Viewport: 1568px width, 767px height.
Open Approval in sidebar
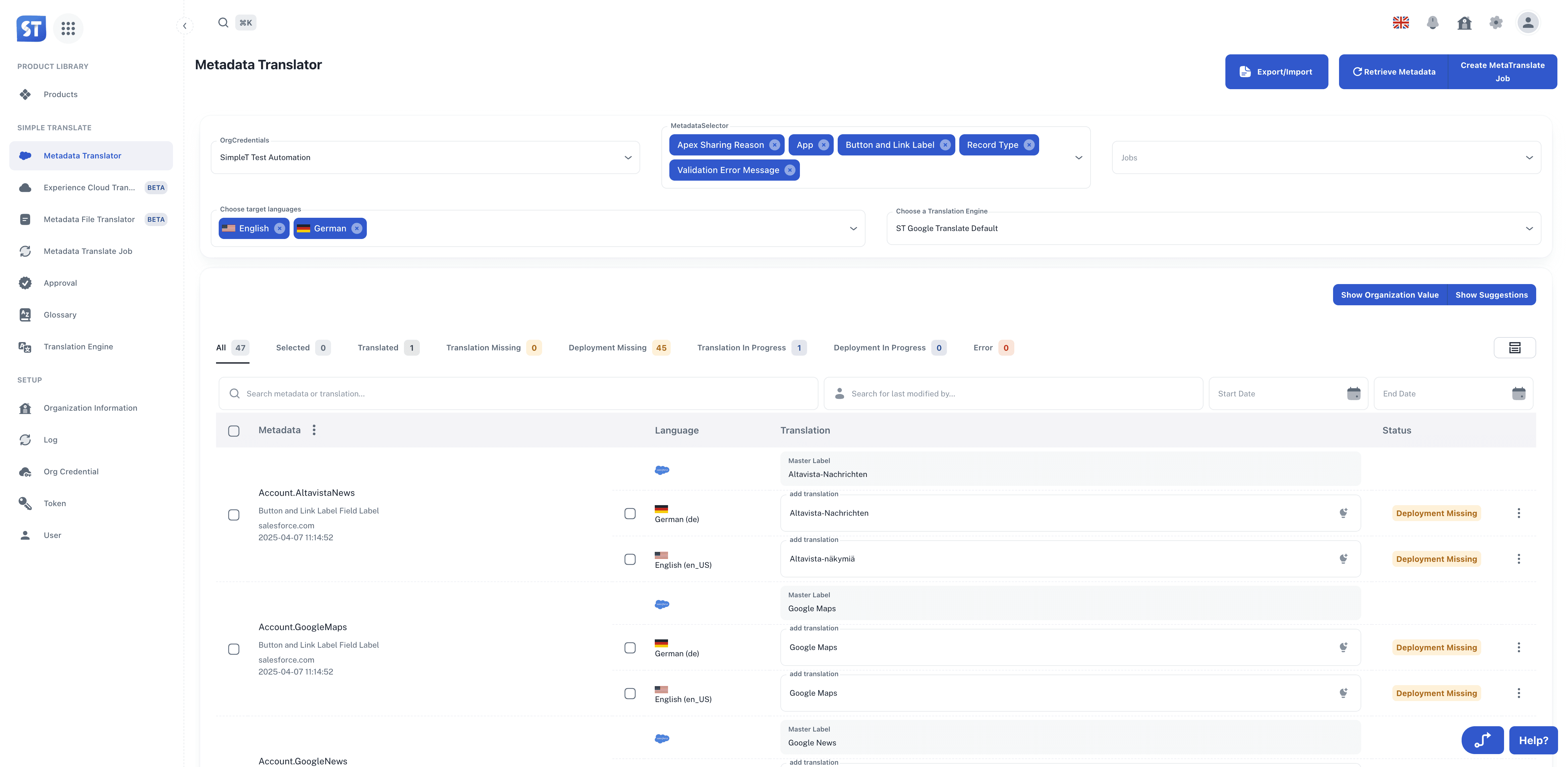click(91, 283)
